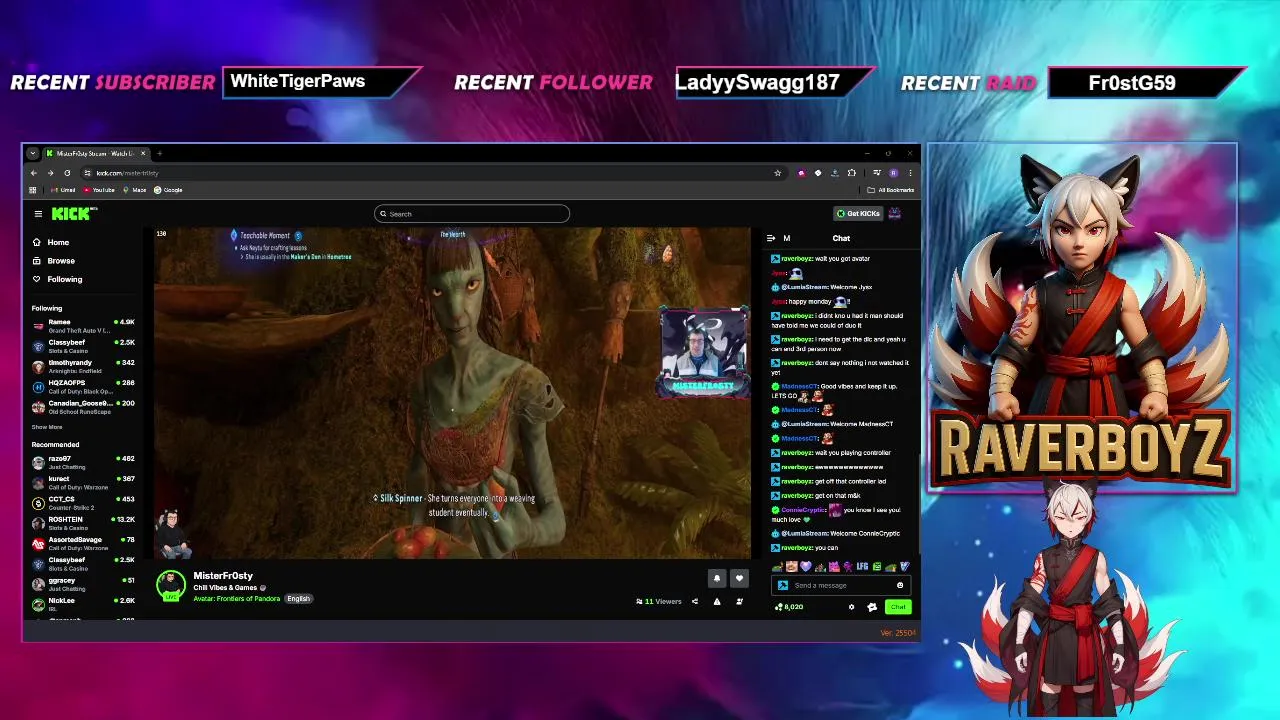The height and width of the screenshot is (720, 1280).
Task: Open Avatar: Frontiers of Pandora category
Action: (237, 599)
